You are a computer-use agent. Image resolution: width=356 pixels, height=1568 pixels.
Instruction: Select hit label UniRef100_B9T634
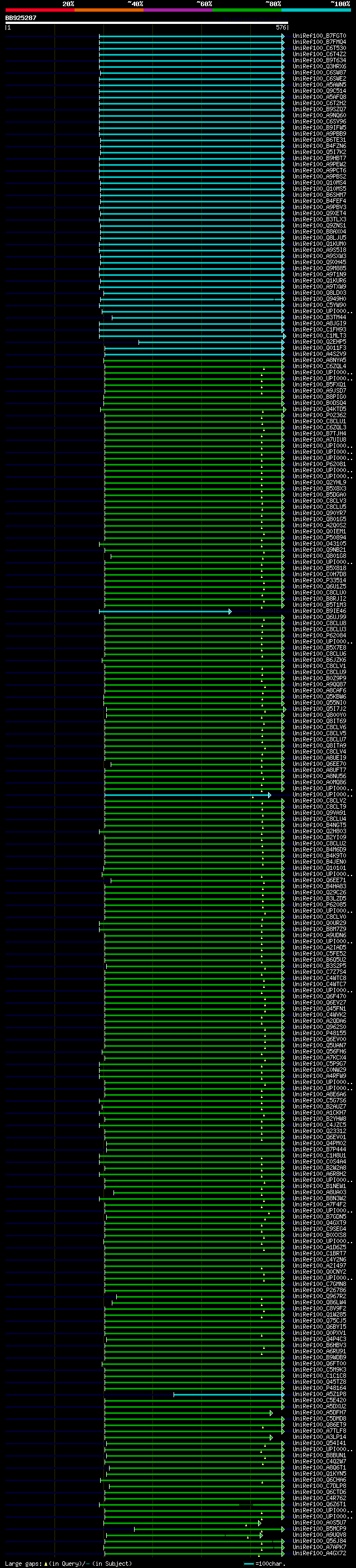[319, 60]
